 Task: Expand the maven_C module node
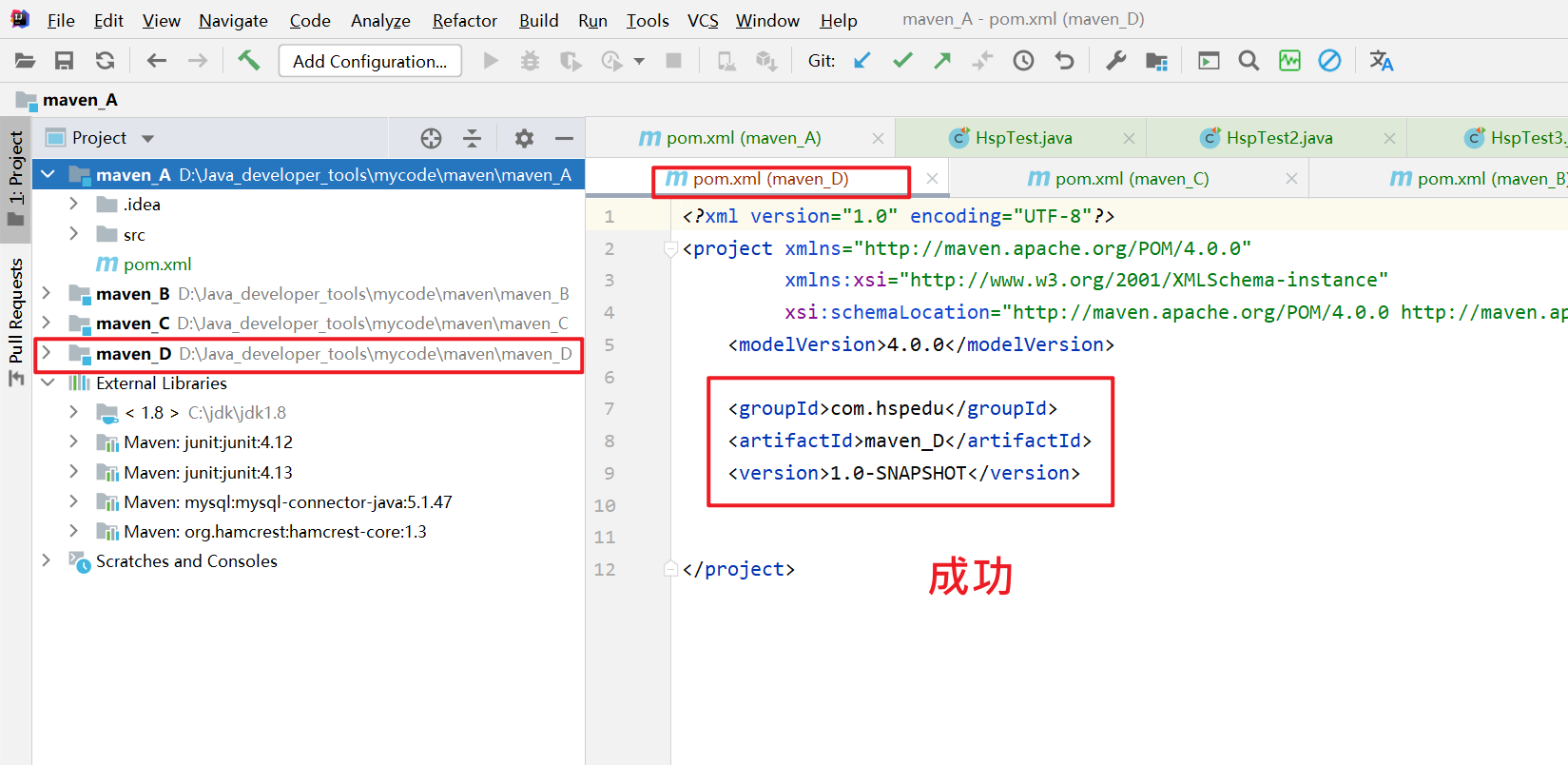coord(46,323)
